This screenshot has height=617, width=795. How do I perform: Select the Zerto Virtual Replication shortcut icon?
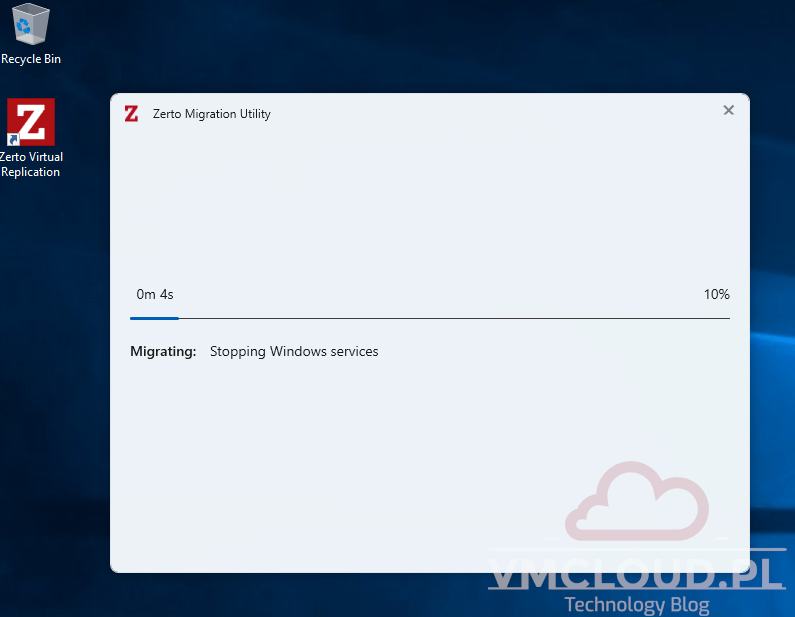point(31,121)
